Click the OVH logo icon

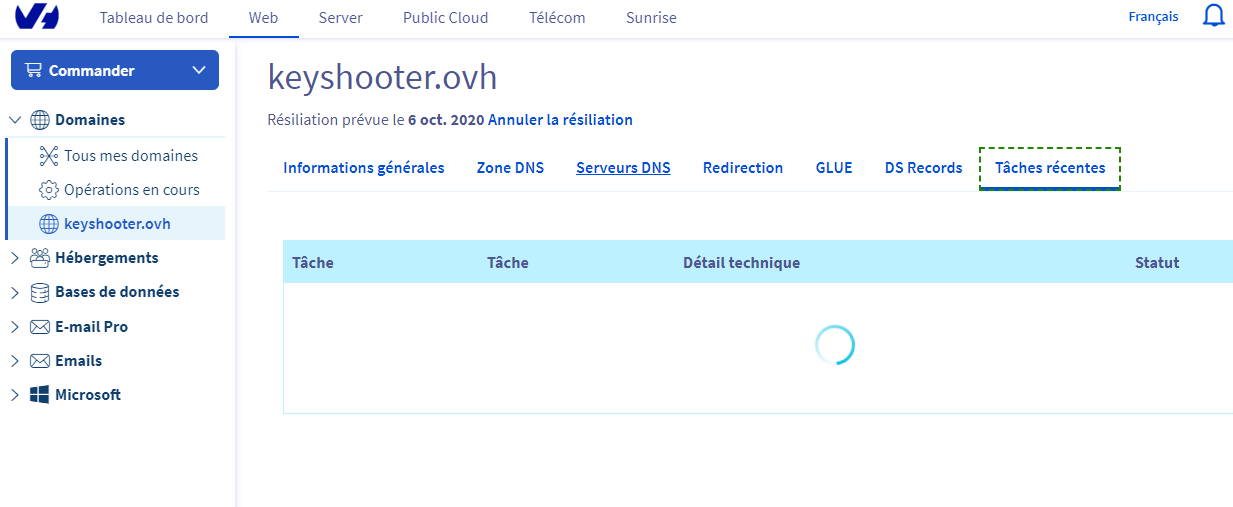[37, 17]
